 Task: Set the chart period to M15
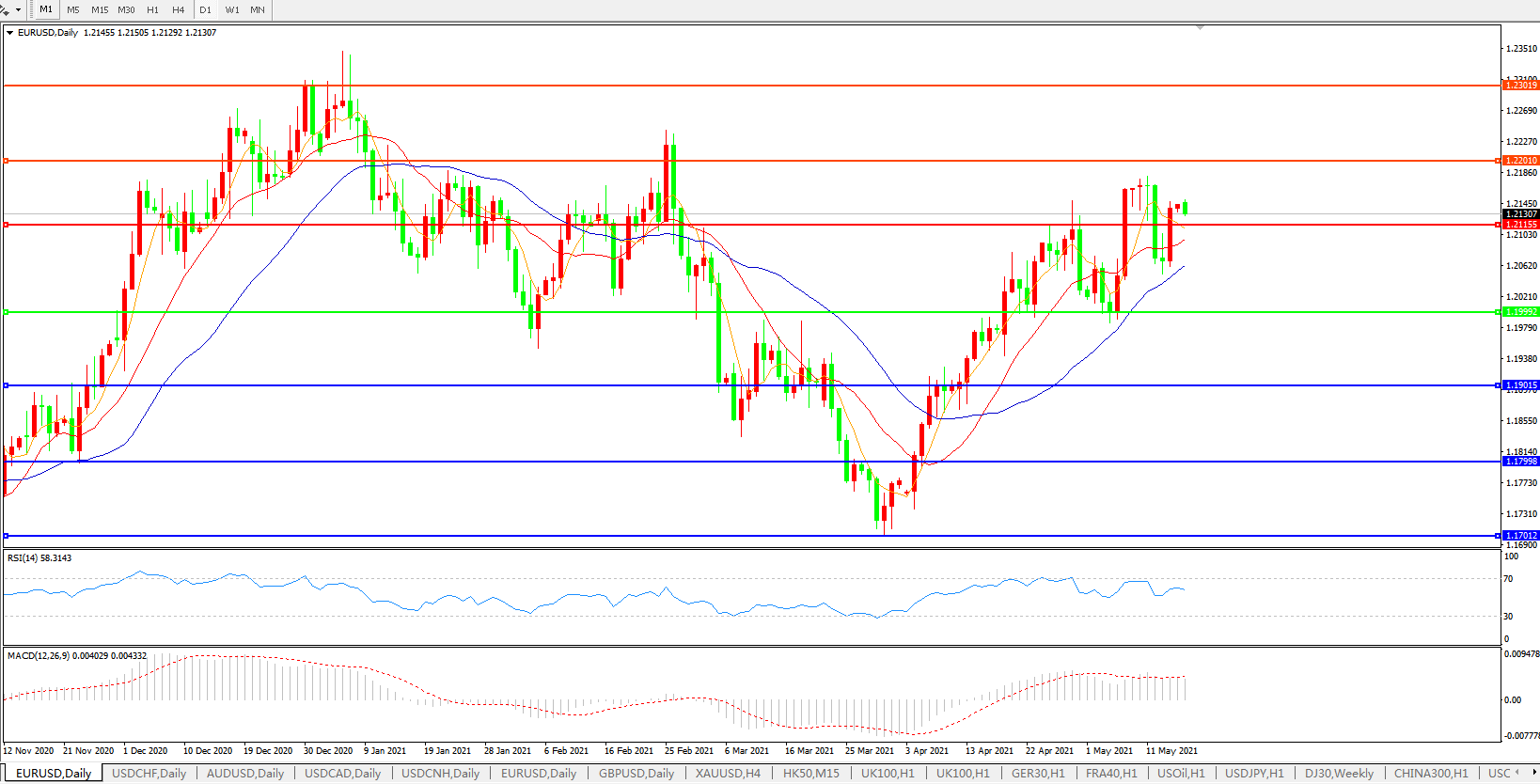point(100,9)
